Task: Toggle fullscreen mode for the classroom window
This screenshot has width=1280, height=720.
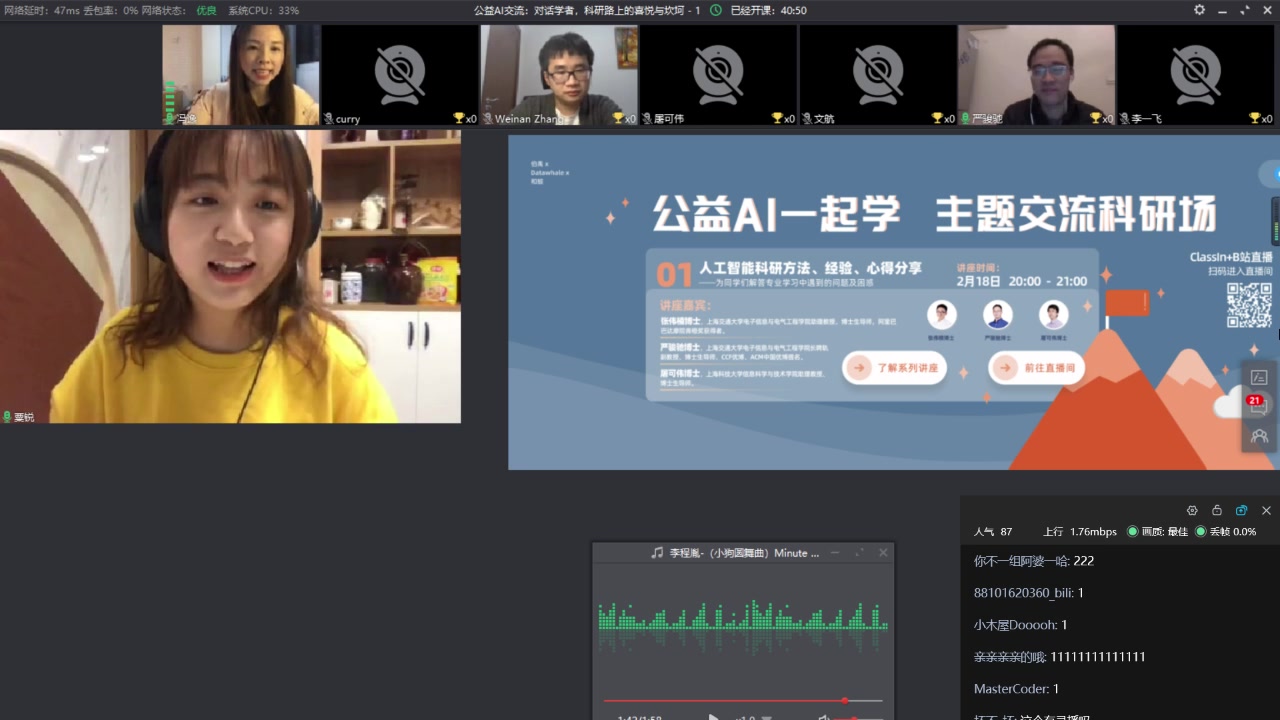Action: tap(1244, 10)
